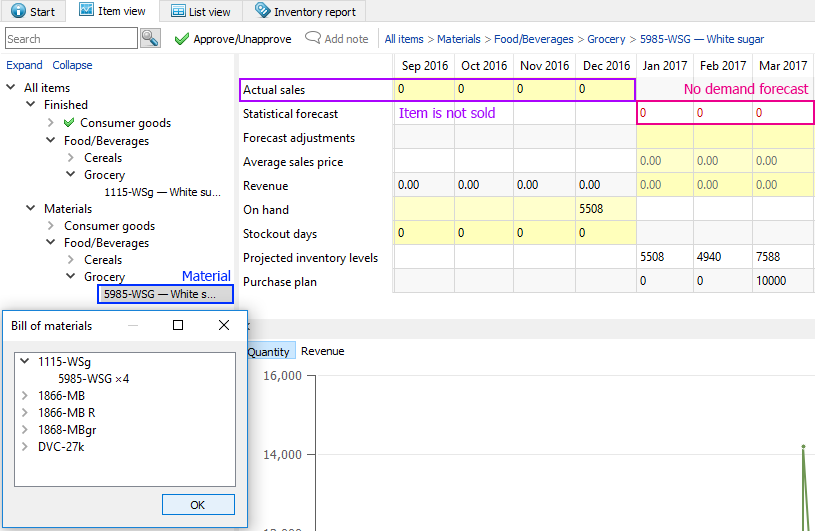The width and height of the screenshot is (816, 531).
Task: Collapse the 1115-WSg node in Bill of materials
Action: click(x=25, y=362)
